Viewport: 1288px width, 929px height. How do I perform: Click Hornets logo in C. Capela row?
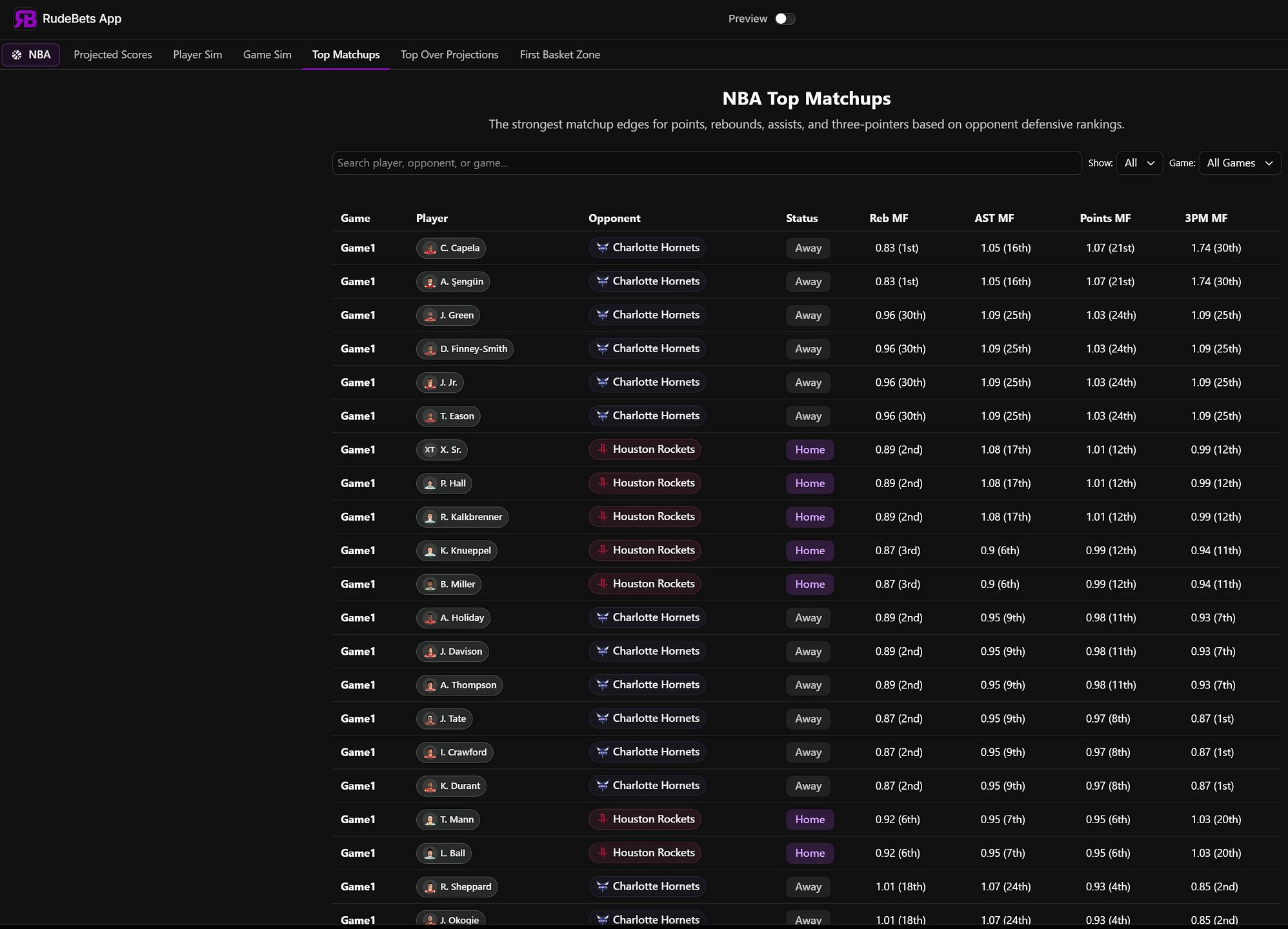603,248
